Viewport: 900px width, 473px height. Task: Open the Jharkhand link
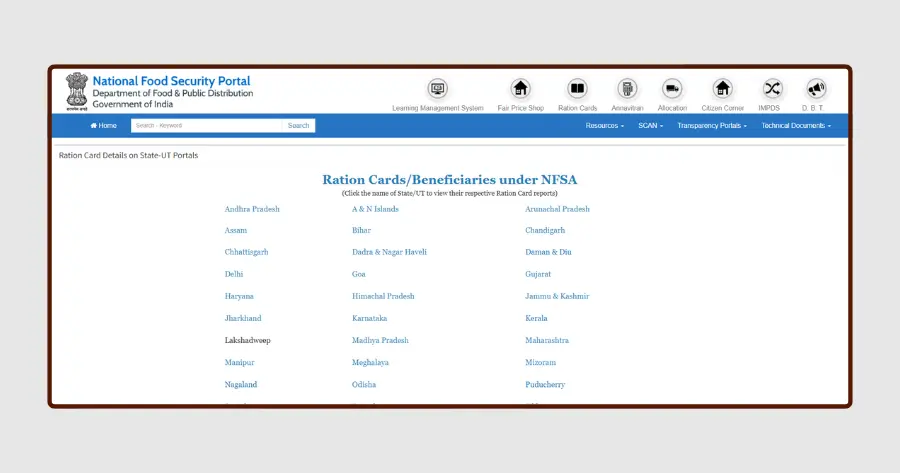(243, 318)
